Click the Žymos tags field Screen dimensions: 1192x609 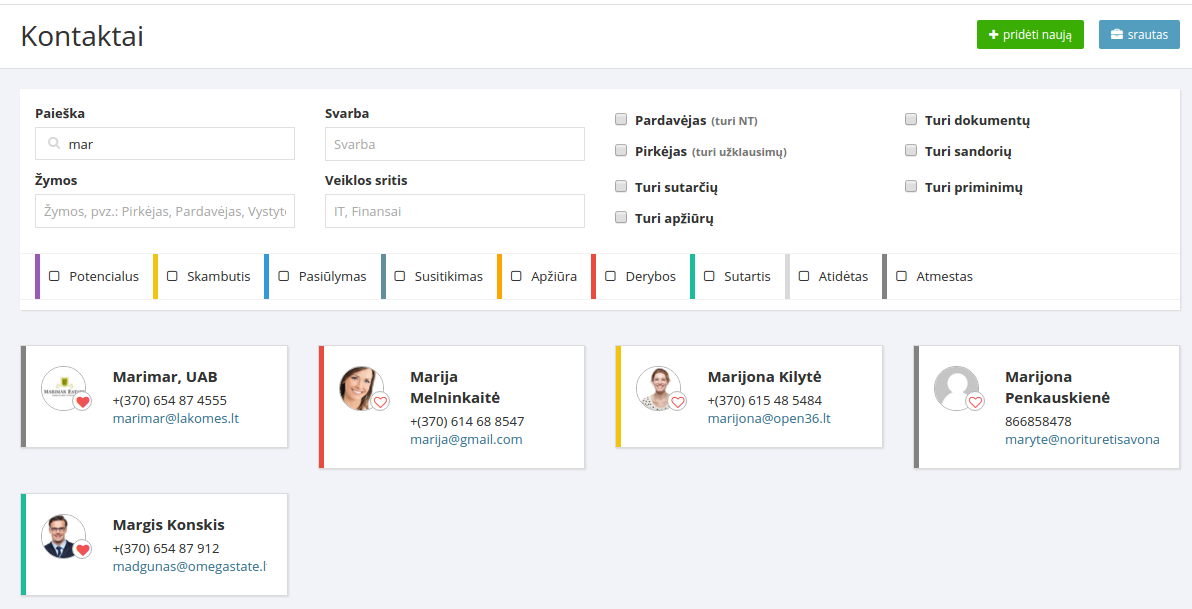pos(165,211)
